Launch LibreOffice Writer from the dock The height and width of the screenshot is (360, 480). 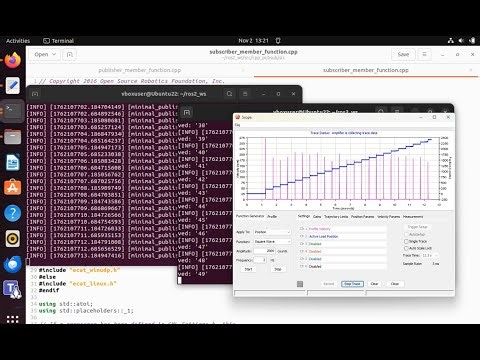(x=13, y=162)
